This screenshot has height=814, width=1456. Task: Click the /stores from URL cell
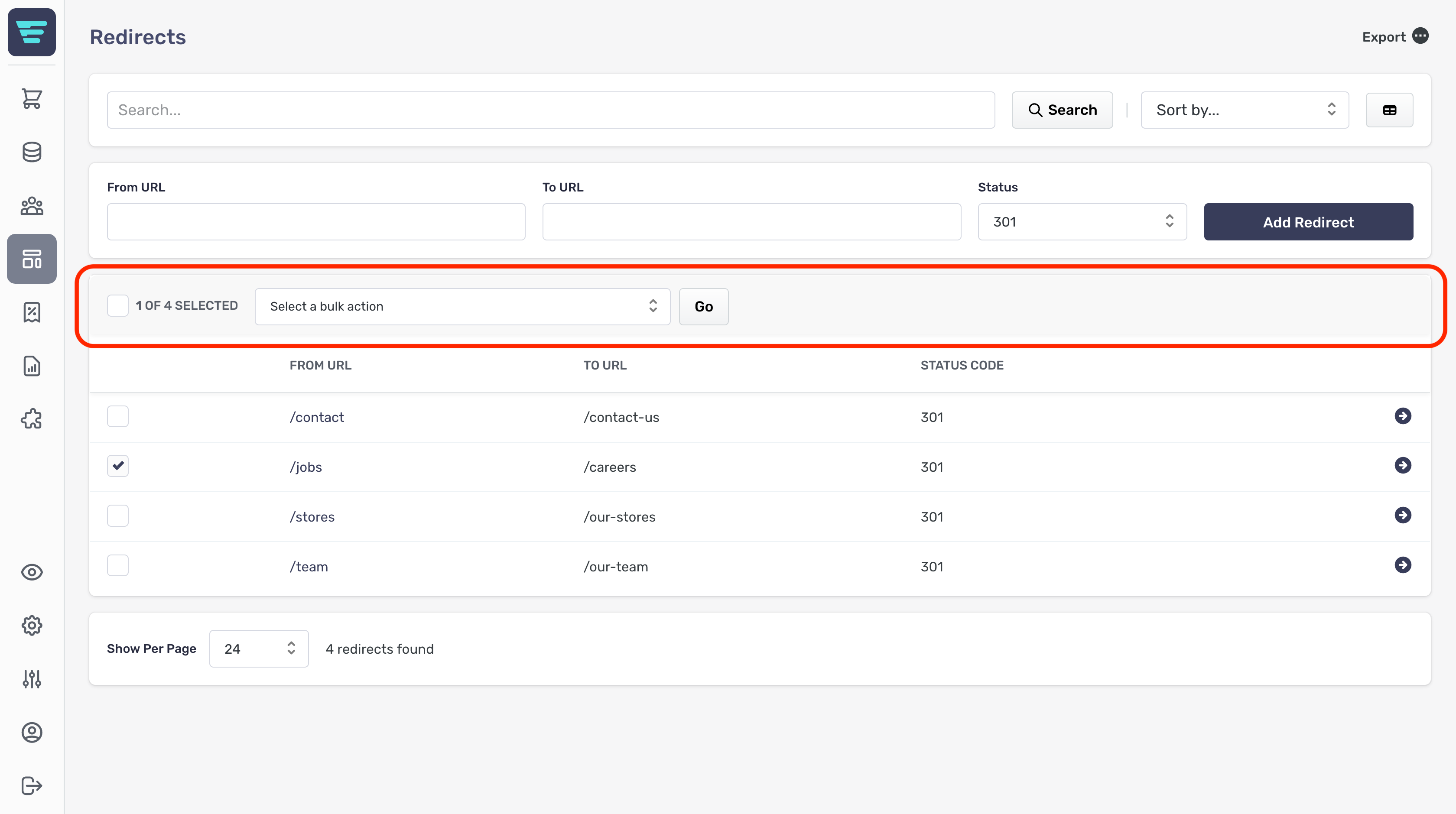pos(312,517)
